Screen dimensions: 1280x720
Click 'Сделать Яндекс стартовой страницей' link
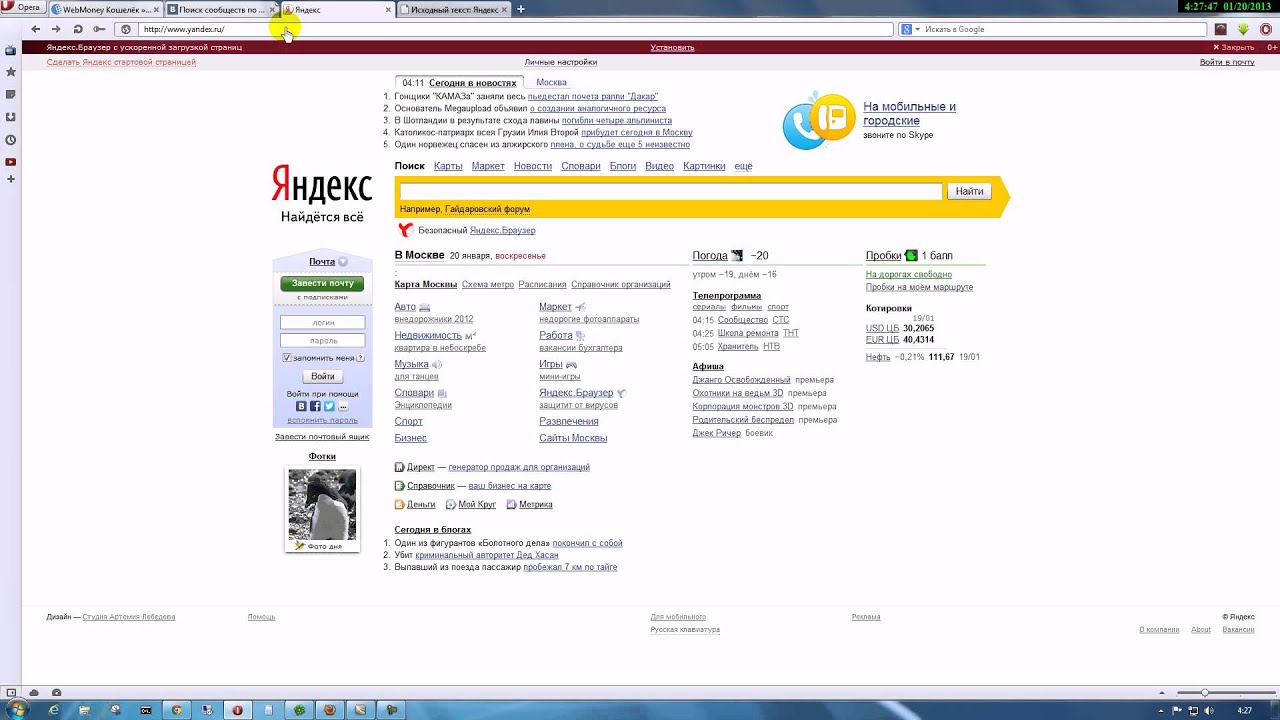click(121, 62)
